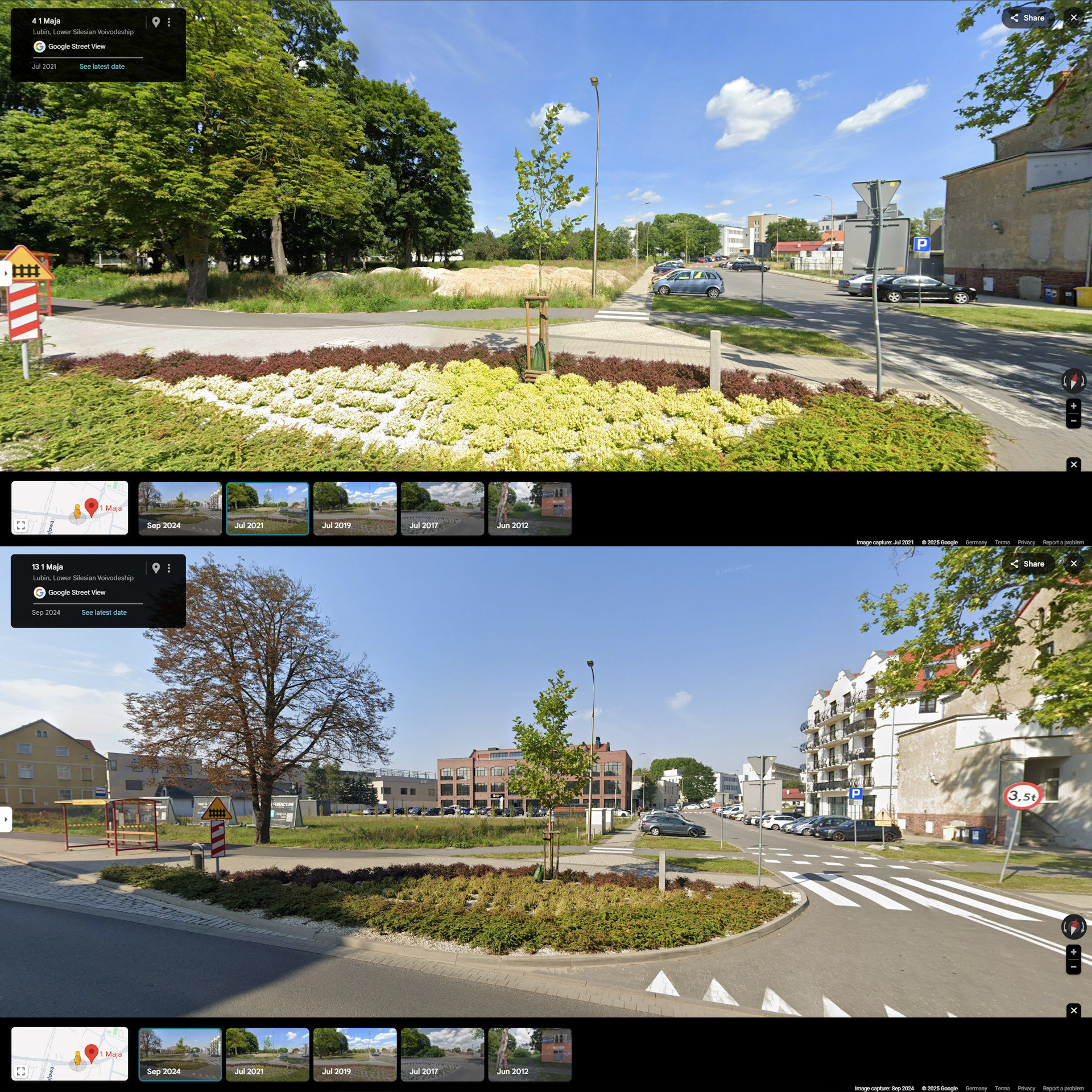The height and width of the screenshot is (1092, 1092).
Task: Open Terms link in bottom panel footer
Action: [1002, 1089]
